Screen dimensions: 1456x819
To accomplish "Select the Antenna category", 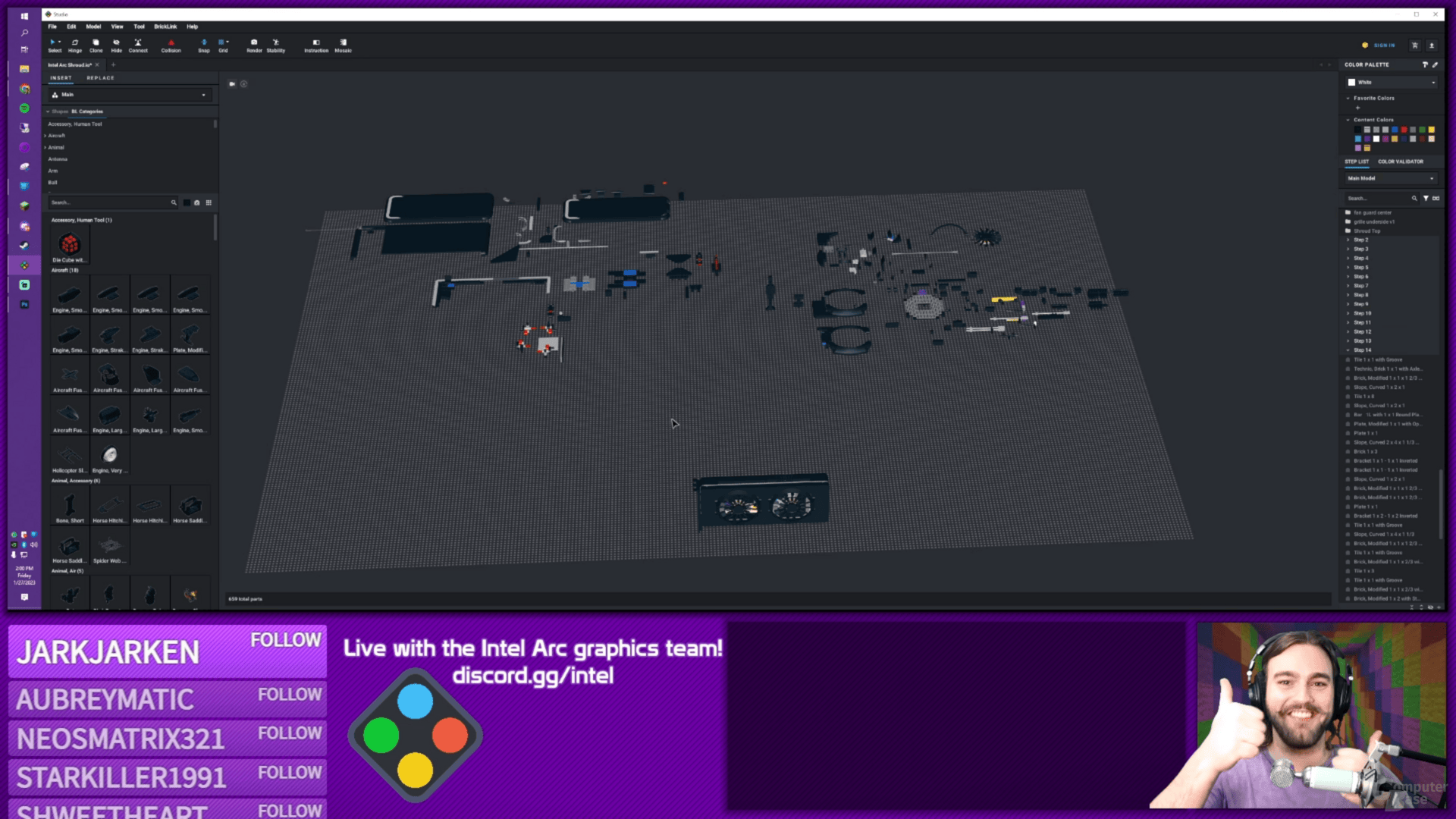I will coord(58,159).
